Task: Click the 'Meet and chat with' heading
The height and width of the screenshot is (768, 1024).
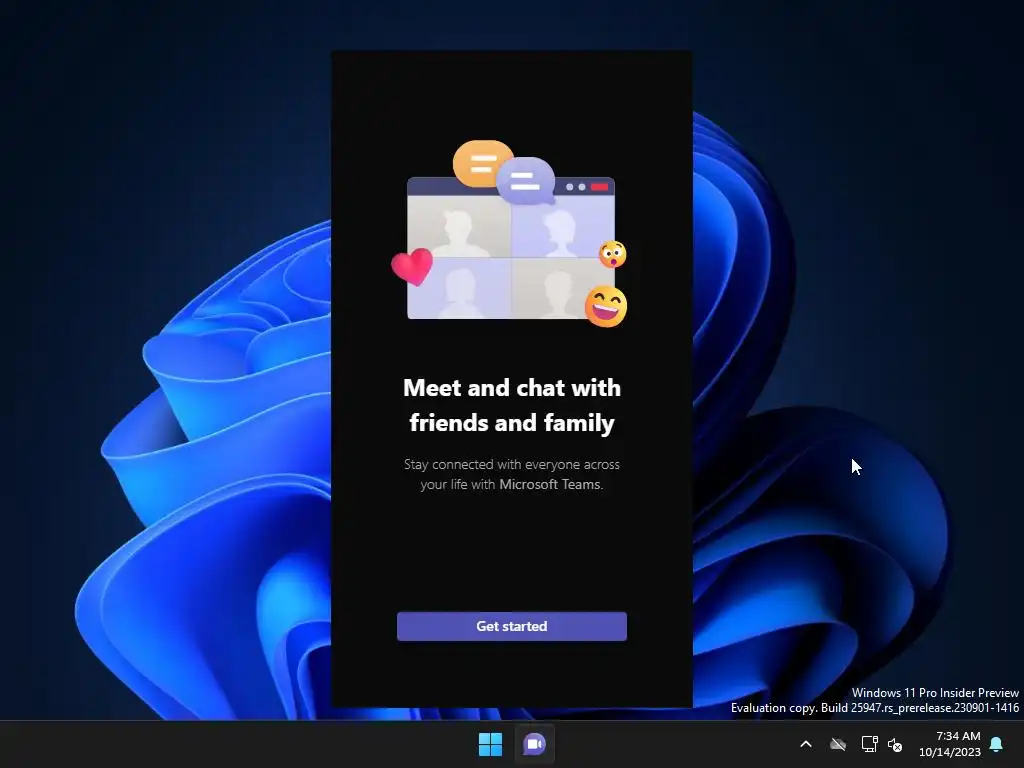Action: point(512,388)
